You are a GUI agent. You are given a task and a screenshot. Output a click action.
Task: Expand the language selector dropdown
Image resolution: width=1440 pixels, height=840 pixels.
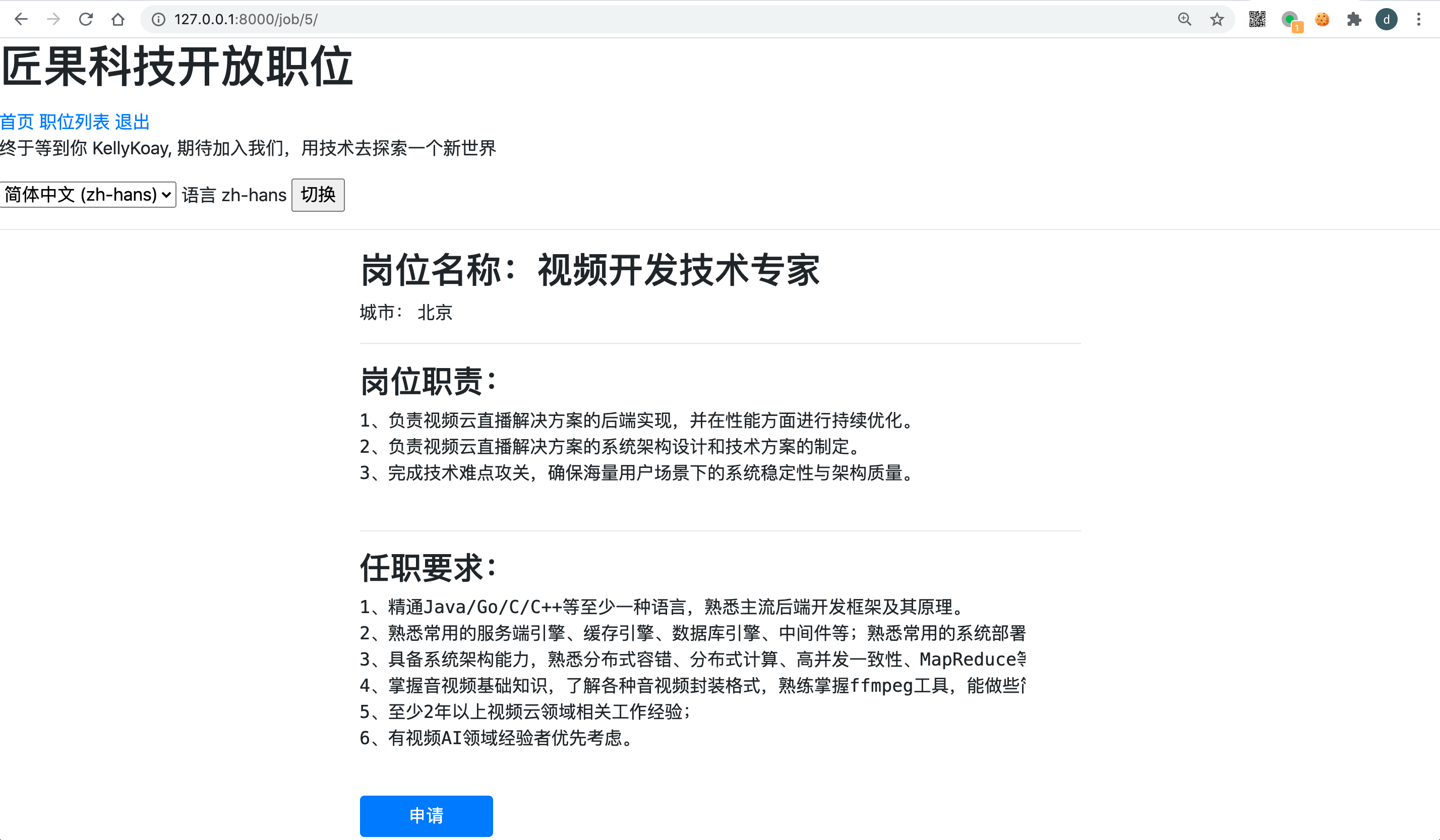[x=88, y=195]
